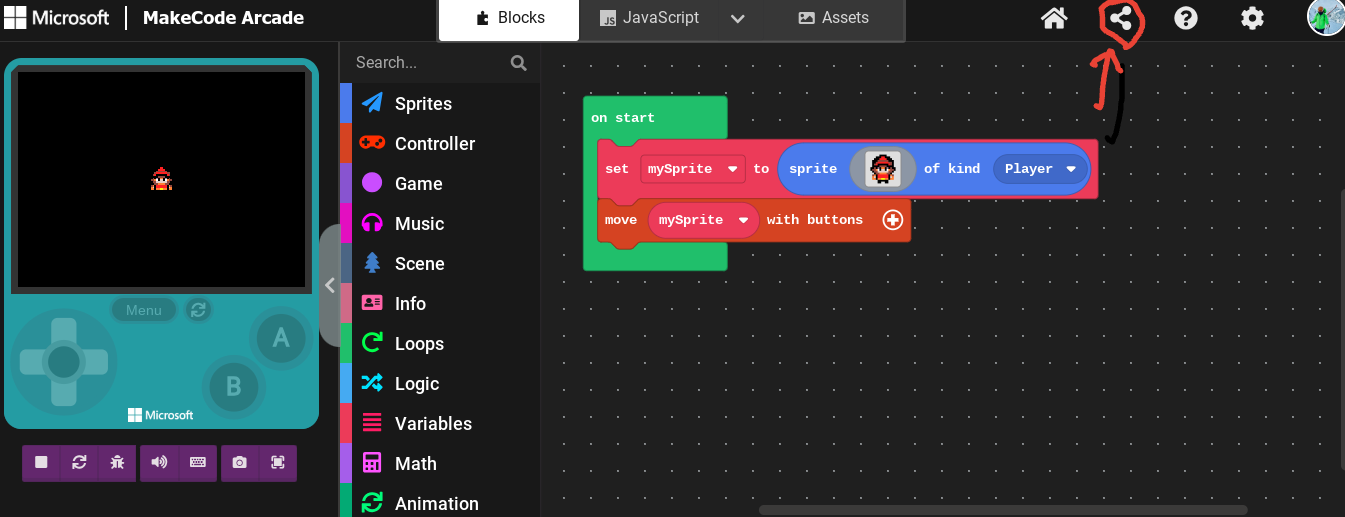The width and height of the screenshot is (1345, 517).
Task: Open the Scene block category
Action: click(x=440, y=264)
